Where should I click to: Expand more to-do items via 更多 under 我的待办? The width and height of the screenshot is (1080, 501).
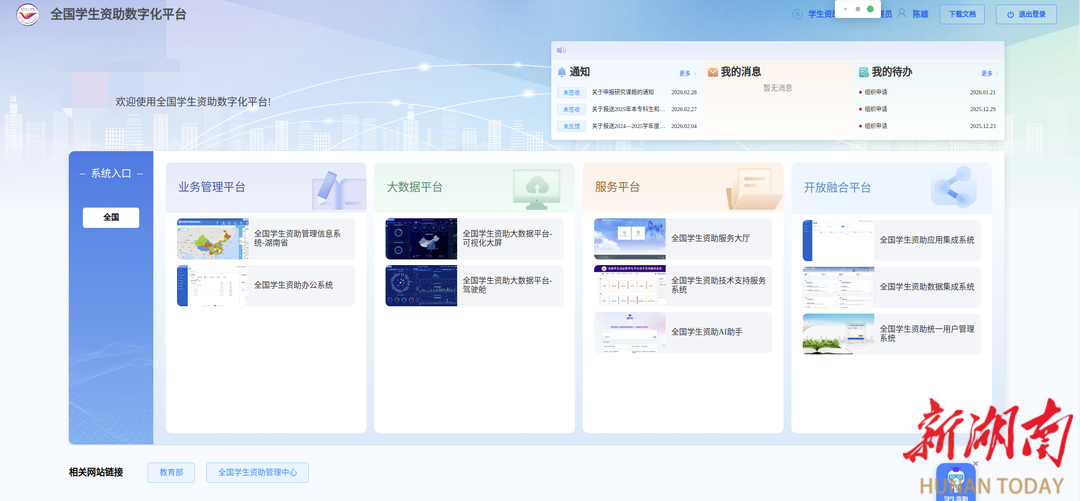pyautogui.click(x=988, y=73)
